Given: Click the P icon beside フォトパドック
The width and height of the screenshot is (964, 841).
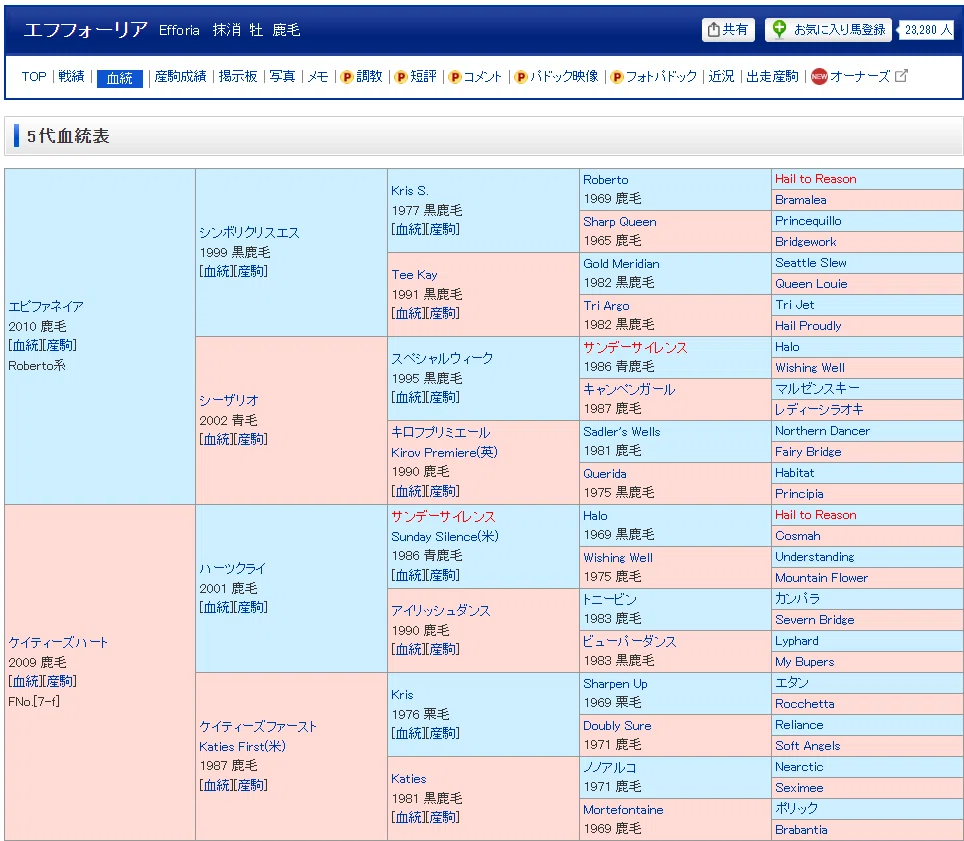Looking at the screenshot, I should pos(617,77).
